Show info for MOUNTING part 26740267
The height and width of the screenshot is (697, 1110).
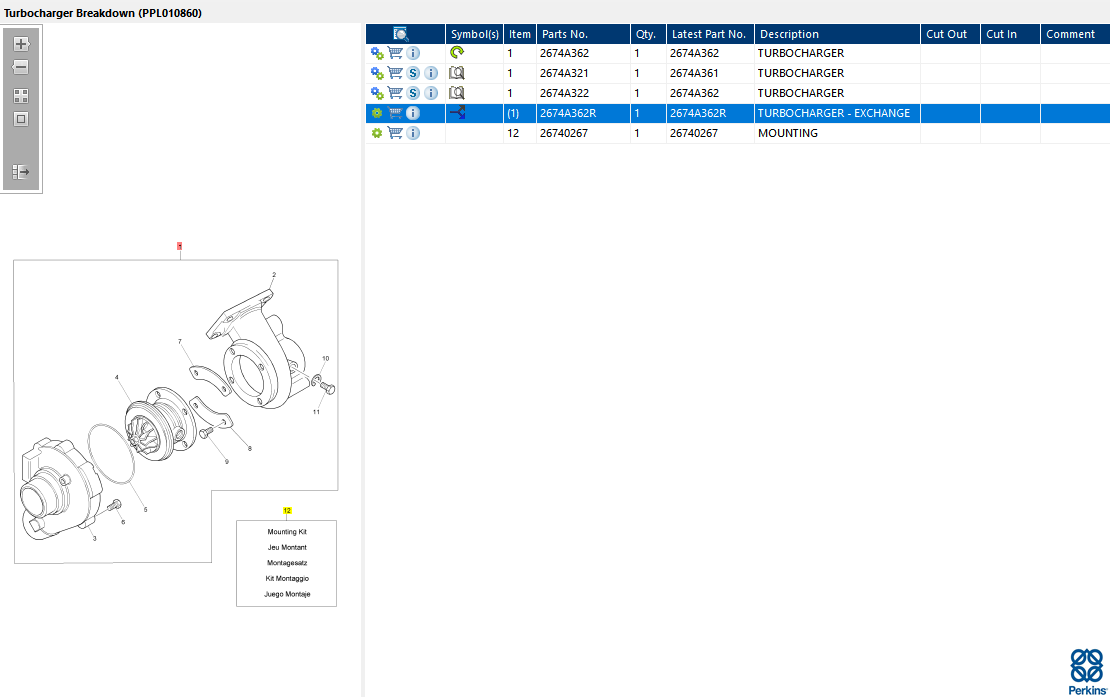(413, 133)
